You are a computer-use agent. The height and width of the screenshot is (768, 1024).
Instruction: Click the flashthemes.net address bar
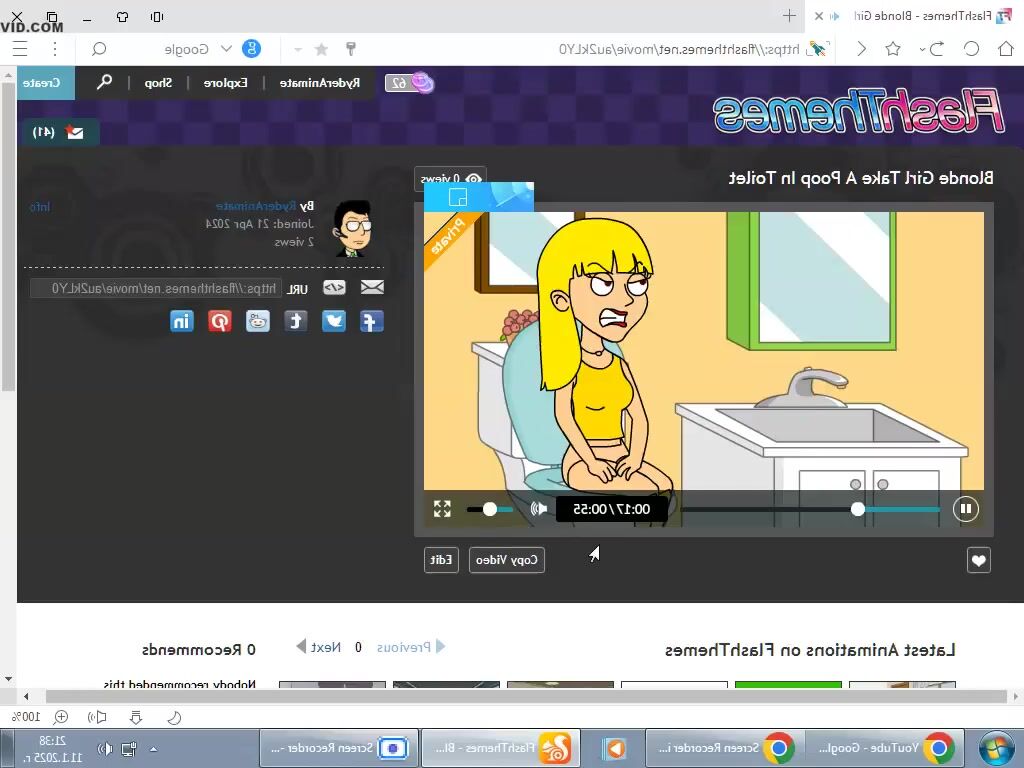pos(679,49)
